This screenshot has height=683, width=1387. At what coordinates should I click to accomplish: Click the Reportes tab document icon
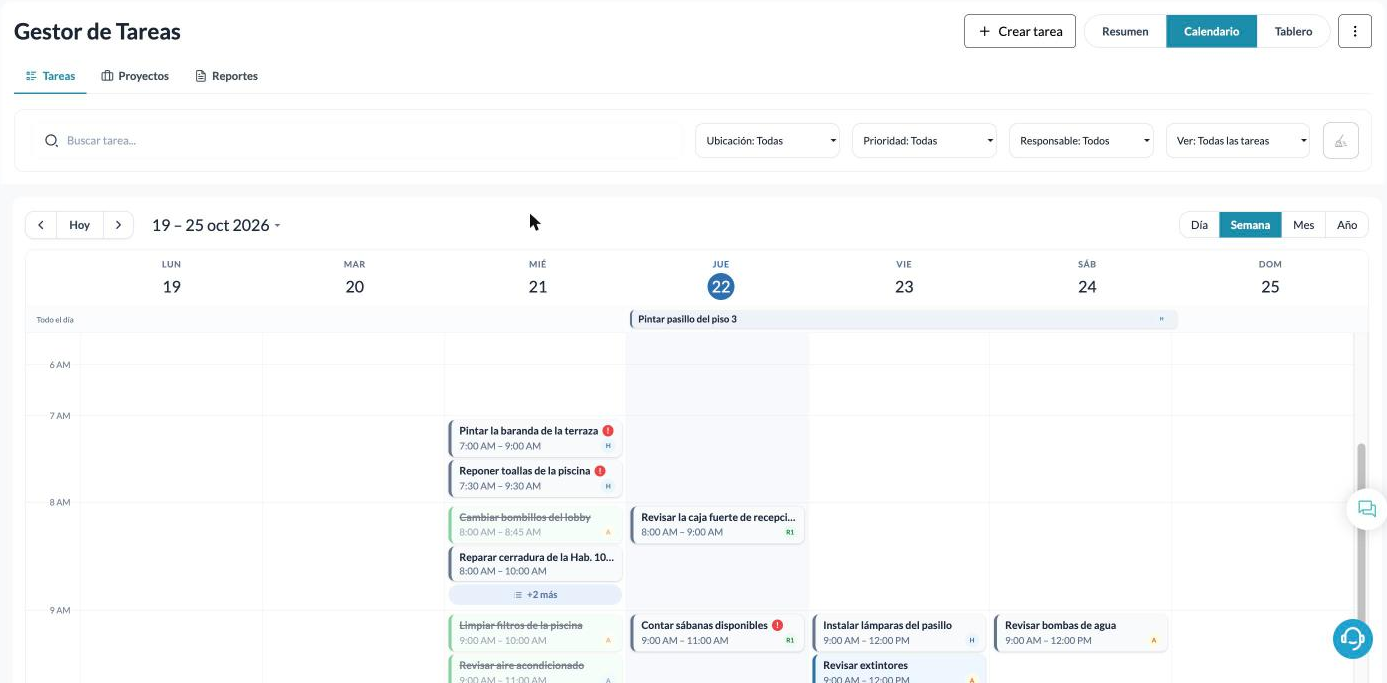(200, 76)
